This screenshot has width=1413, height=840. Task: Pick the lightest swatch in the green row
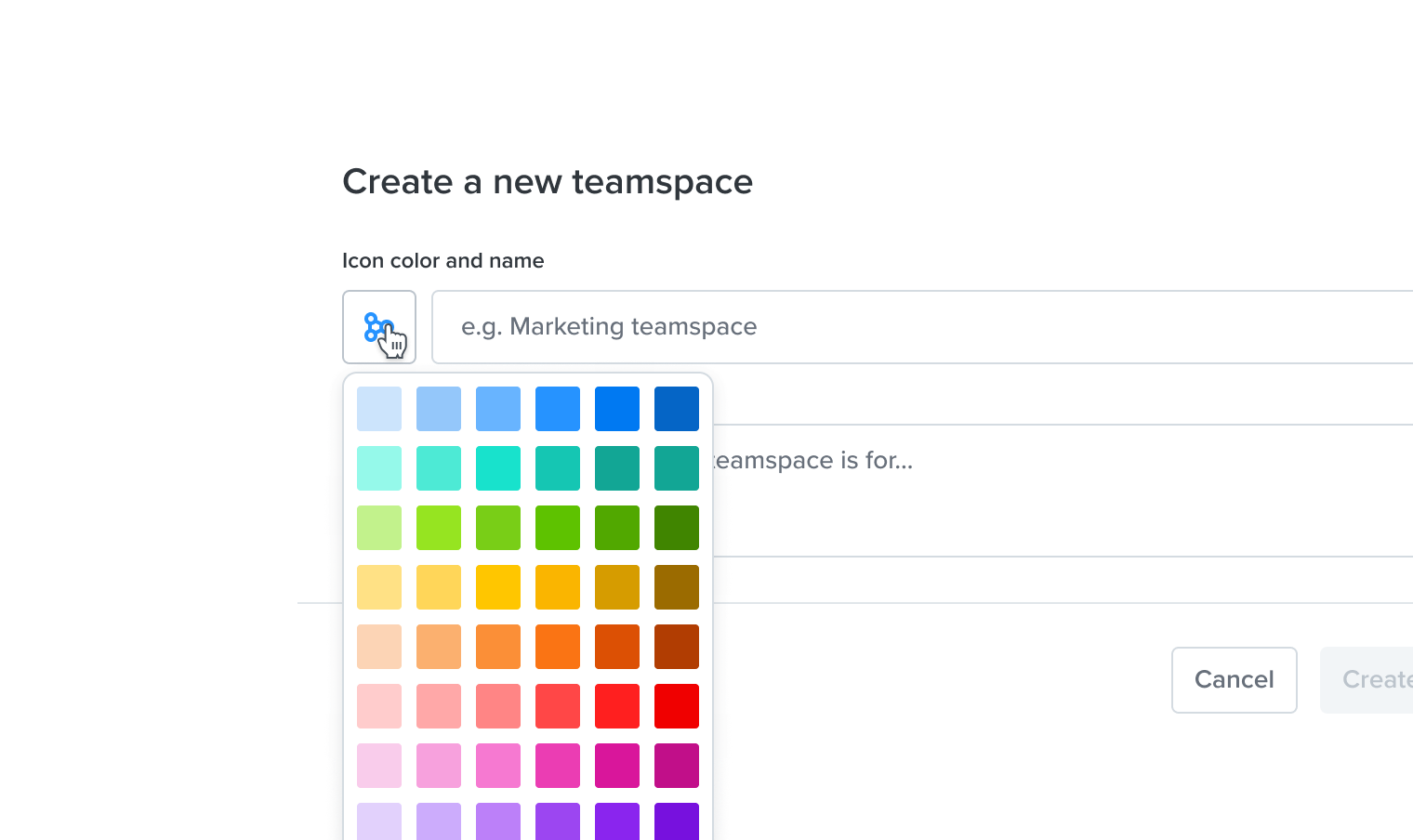(379, 528)
